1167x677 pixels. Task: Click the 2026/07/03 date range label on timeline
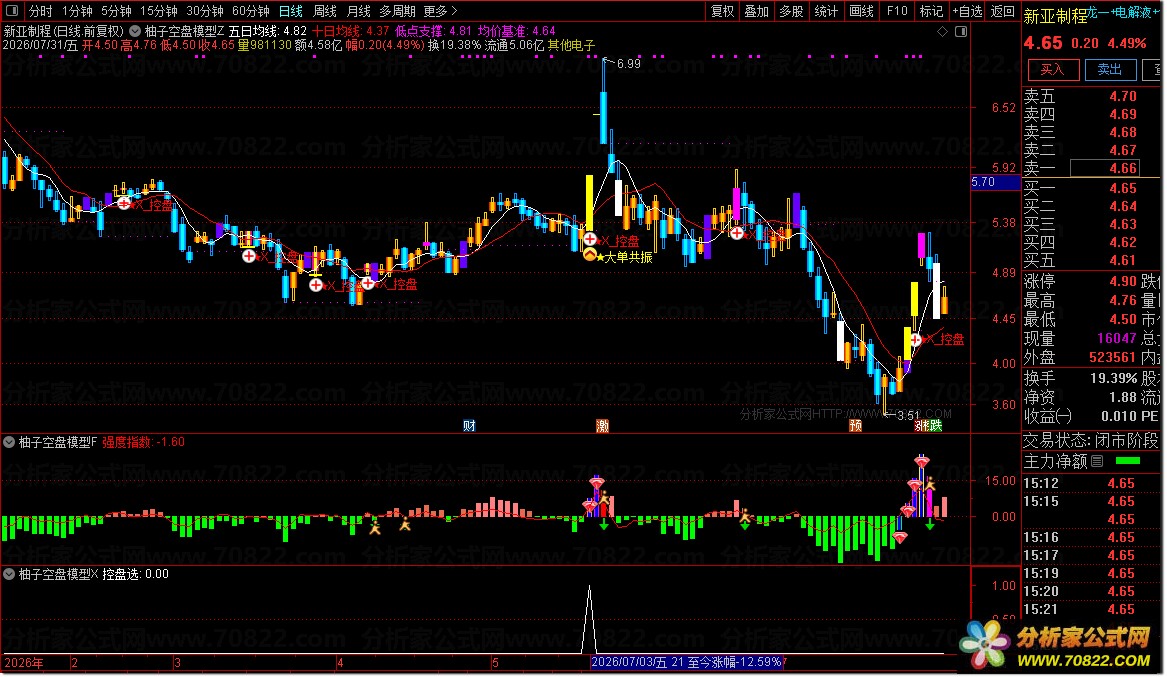pyautogui.click(x=686, y=661)
